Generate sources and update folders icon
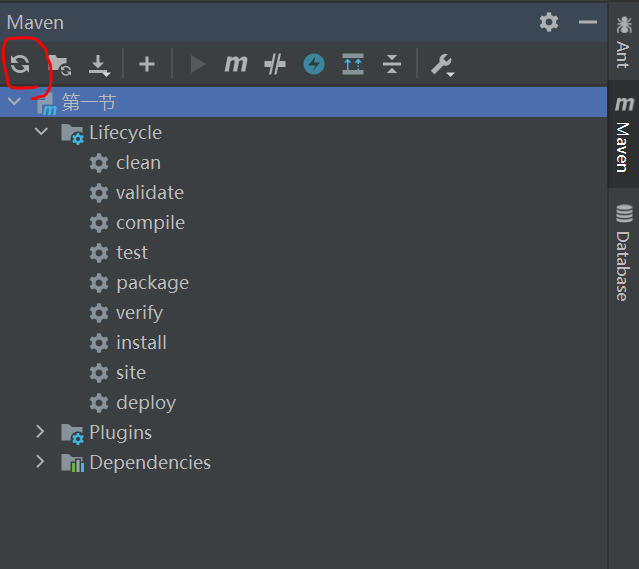This screenshot has height=569, width=639. [x=59, y=65]
